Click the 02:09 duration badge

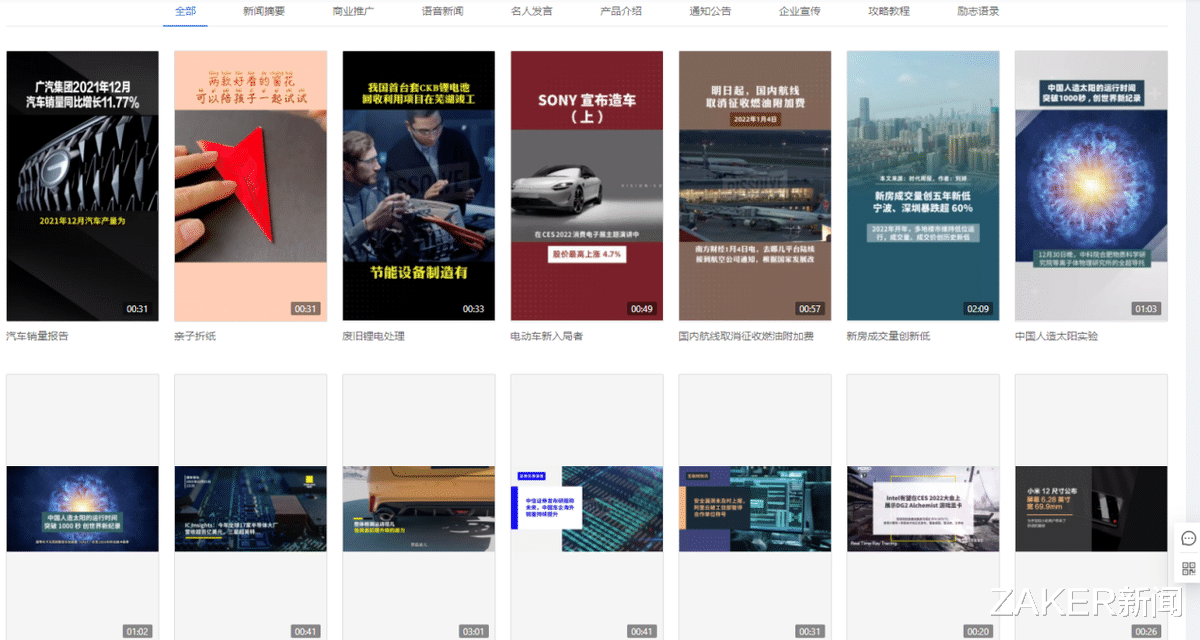[x=977, y=309]
